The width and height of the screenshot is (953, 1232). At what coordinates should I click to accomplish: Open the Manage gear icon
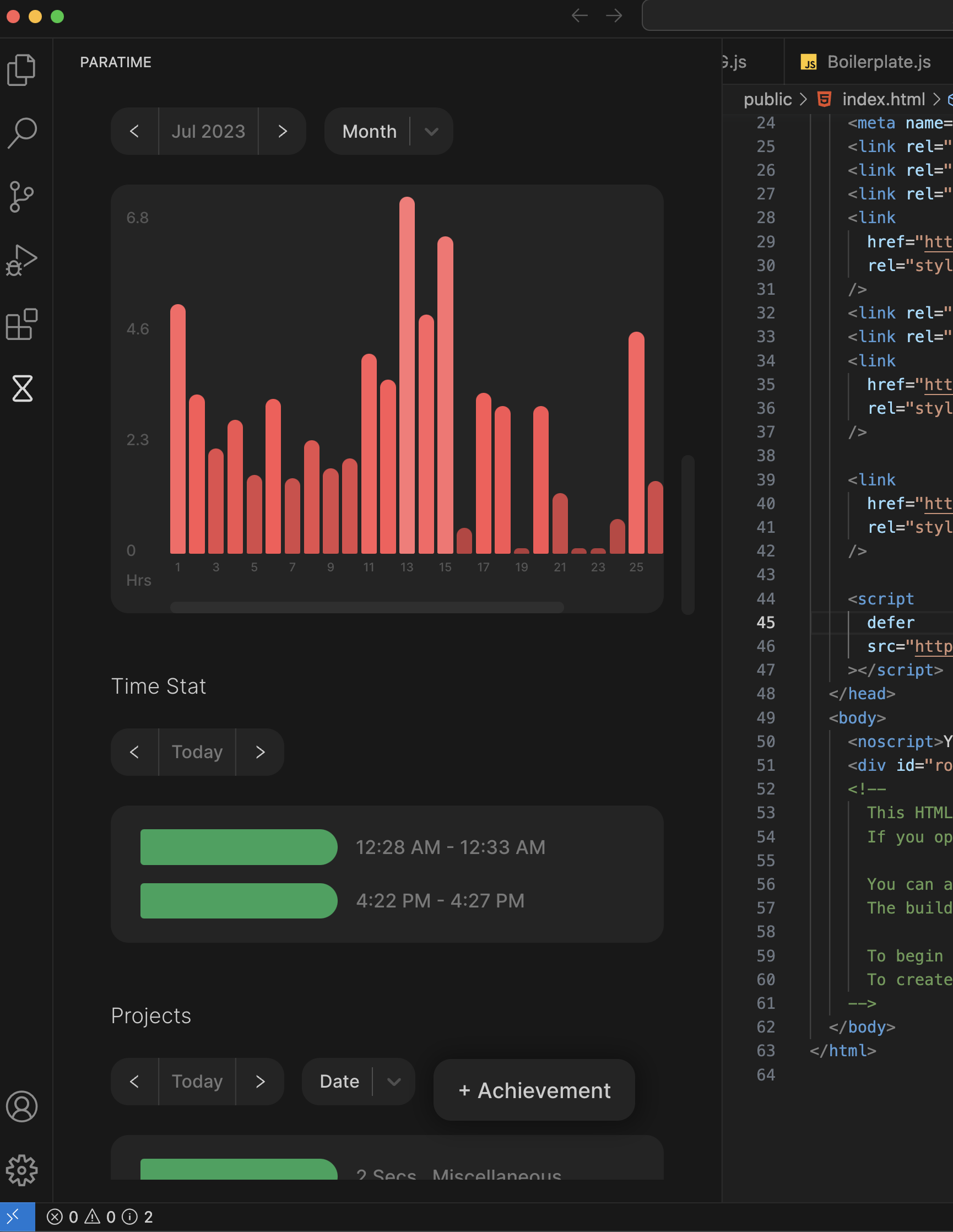(x=22, y=1170)
